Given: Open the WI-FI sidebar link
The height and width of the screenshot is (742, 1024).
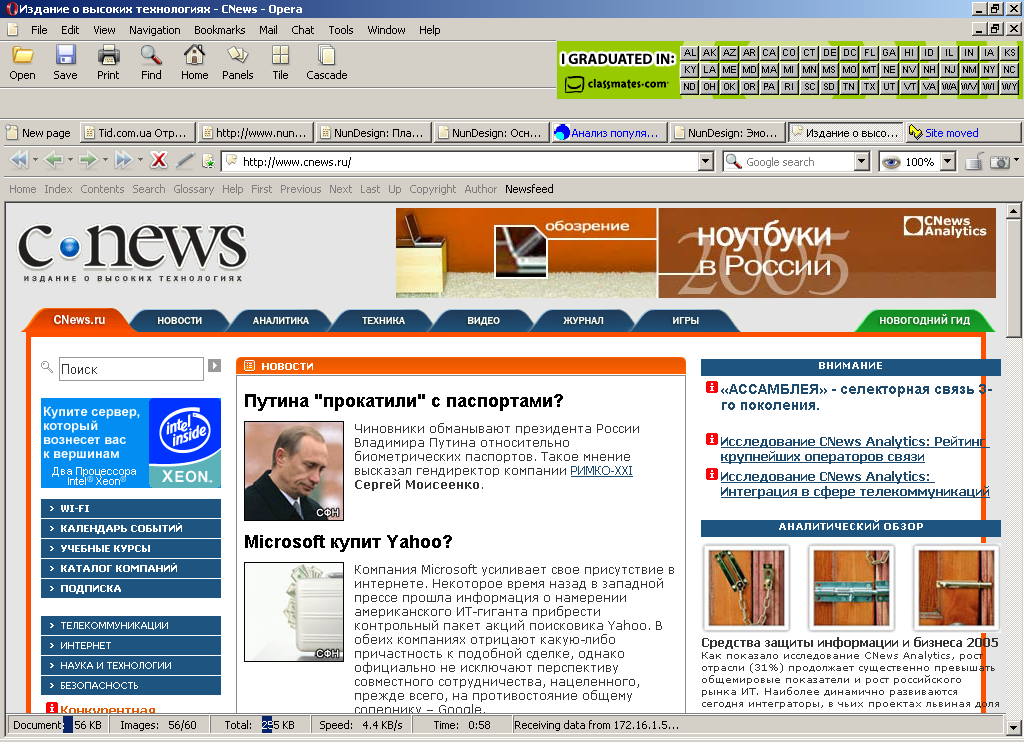Looking at the screenshot, I should point(131,508).
